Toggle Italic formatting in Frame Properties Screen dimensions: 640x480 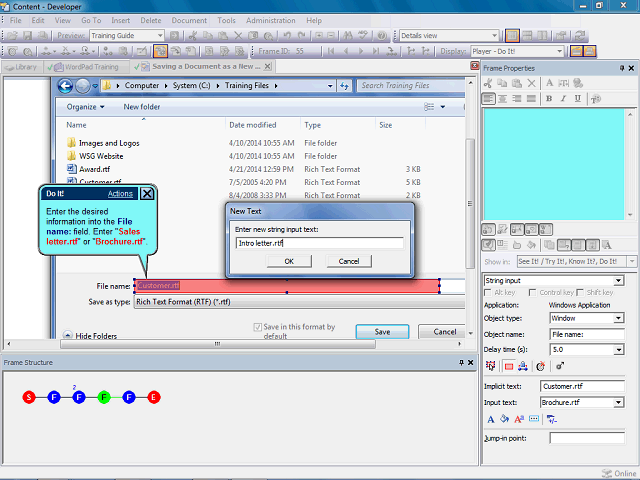coord(563,99)
